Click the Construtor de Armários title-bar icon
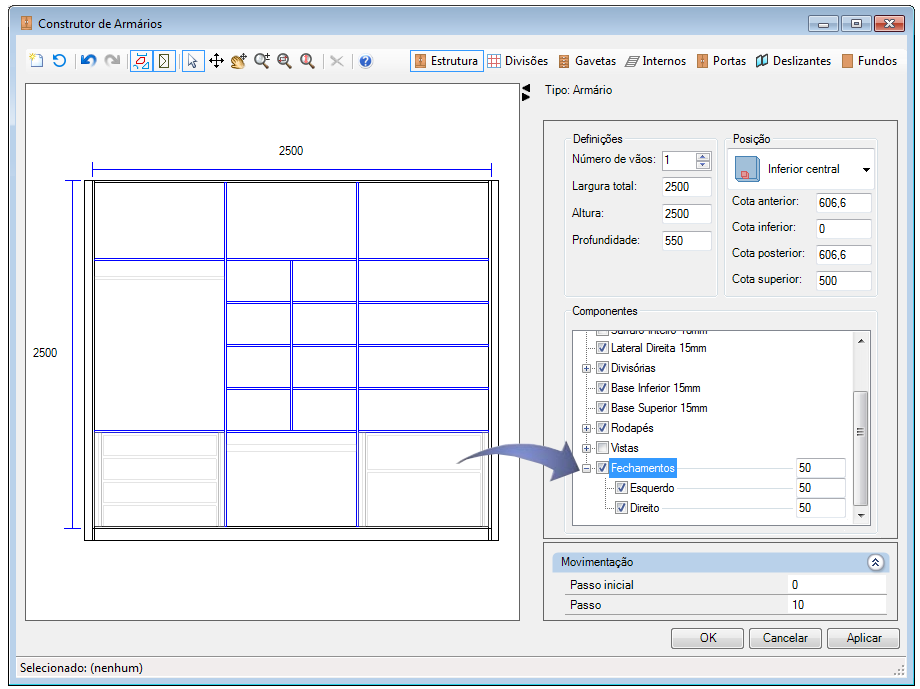The height and width of the screenshot is (689, 920). point(26,23)
